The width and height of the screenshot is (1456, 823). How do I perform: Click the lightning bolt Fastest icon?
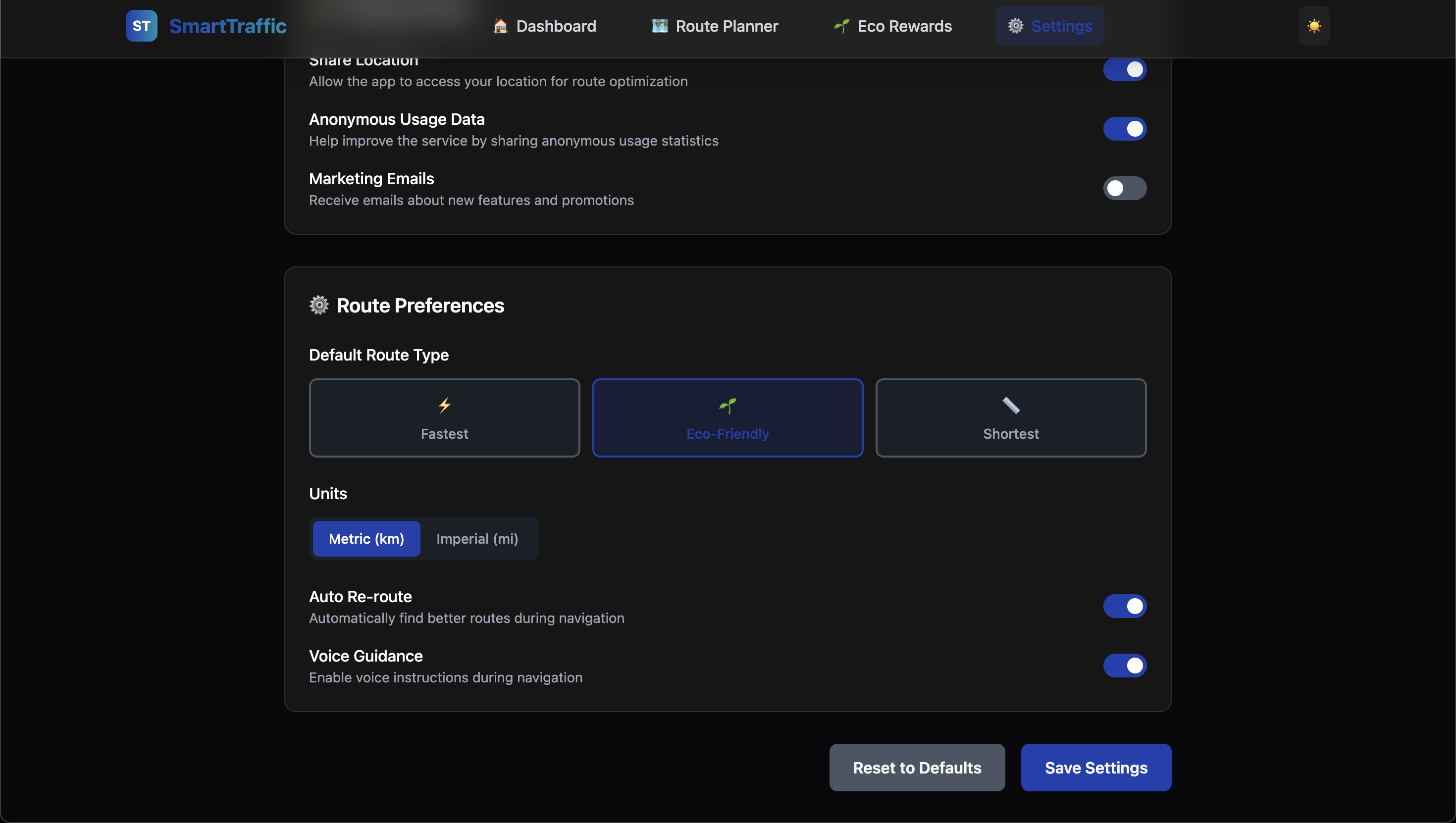[x=444, y=405]
